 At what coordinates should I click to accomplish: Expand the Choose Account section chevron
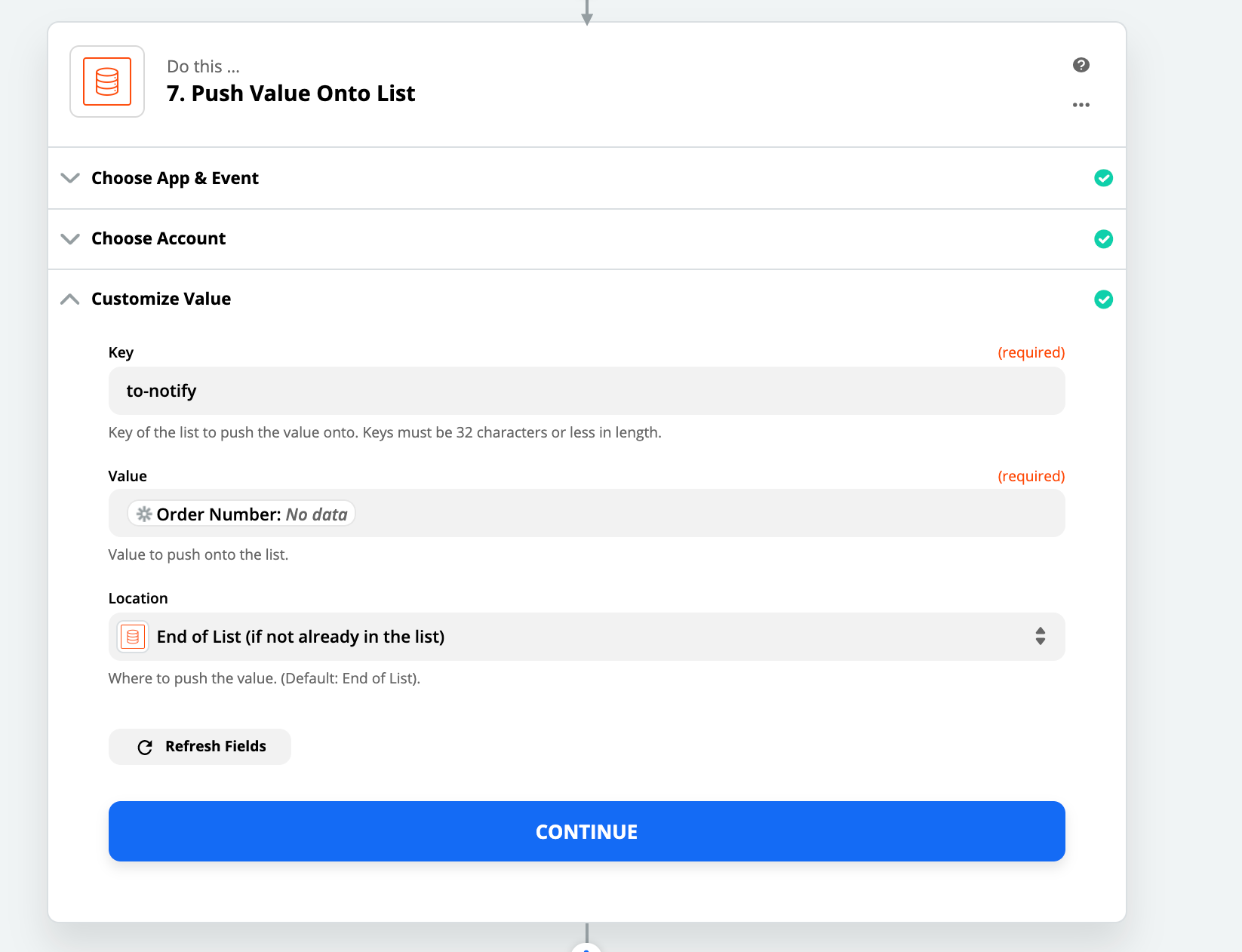[70, 239]
